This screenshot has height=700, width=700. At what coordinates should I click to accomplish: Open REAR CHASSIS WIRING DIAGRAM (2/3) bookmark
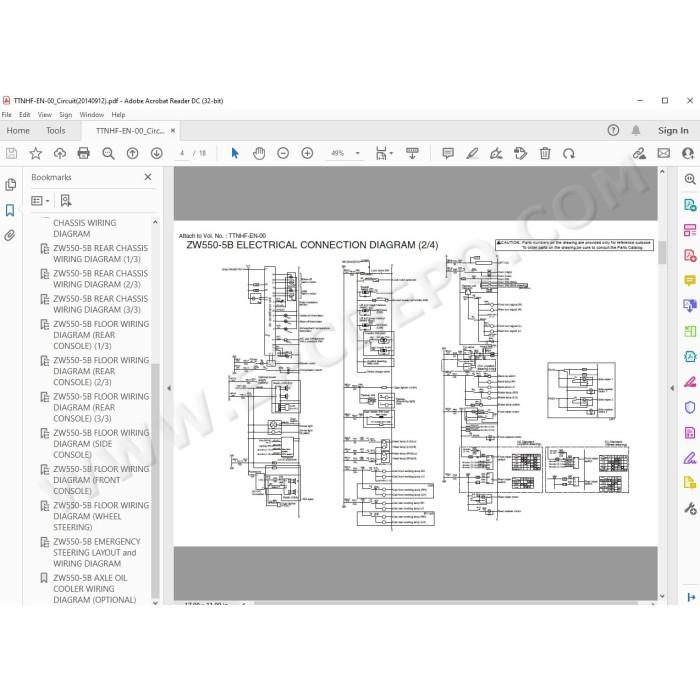[100, 279]
